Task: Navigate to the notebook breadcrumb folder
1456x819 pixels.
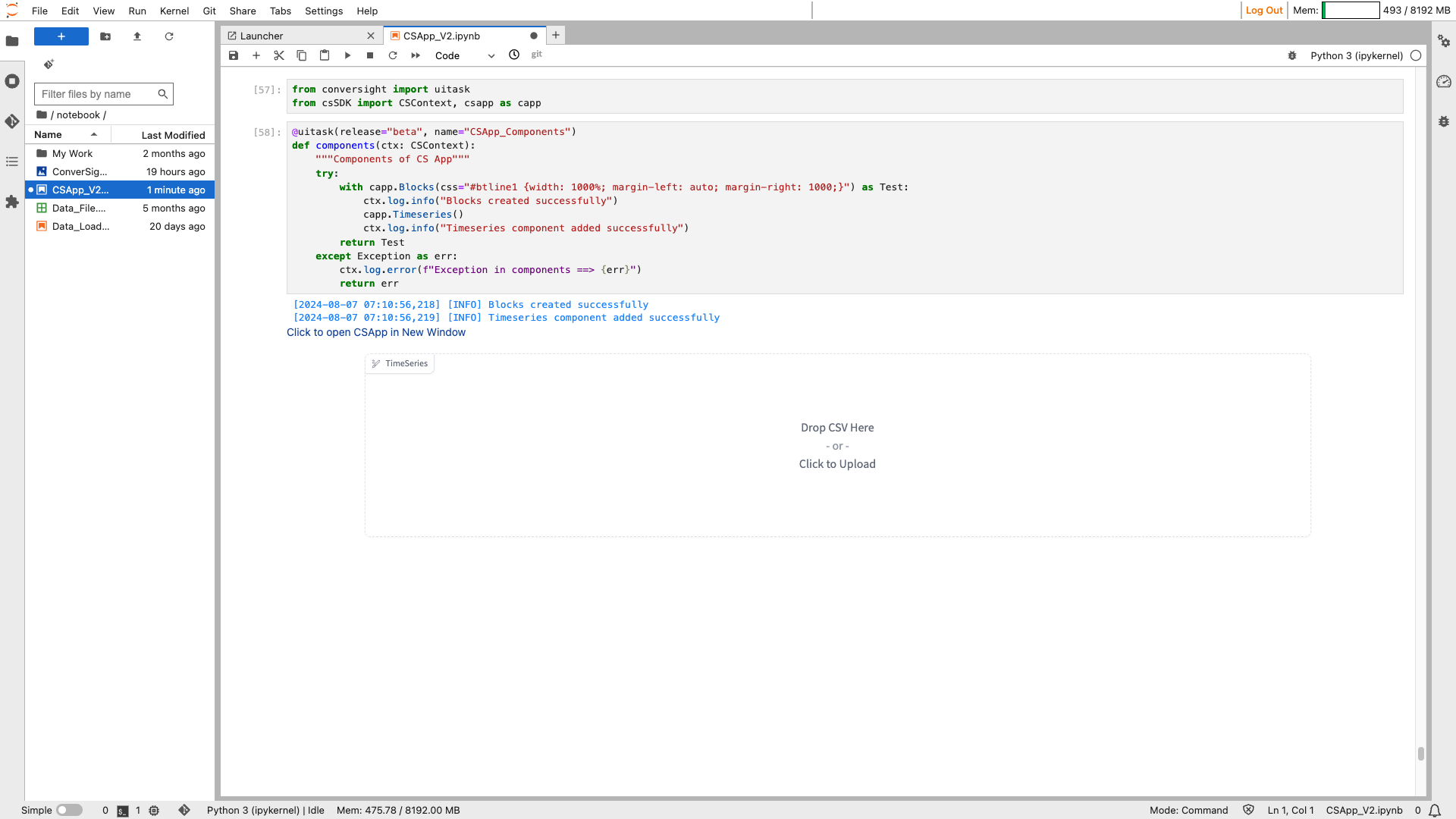Action: click(x=78, y=115)
